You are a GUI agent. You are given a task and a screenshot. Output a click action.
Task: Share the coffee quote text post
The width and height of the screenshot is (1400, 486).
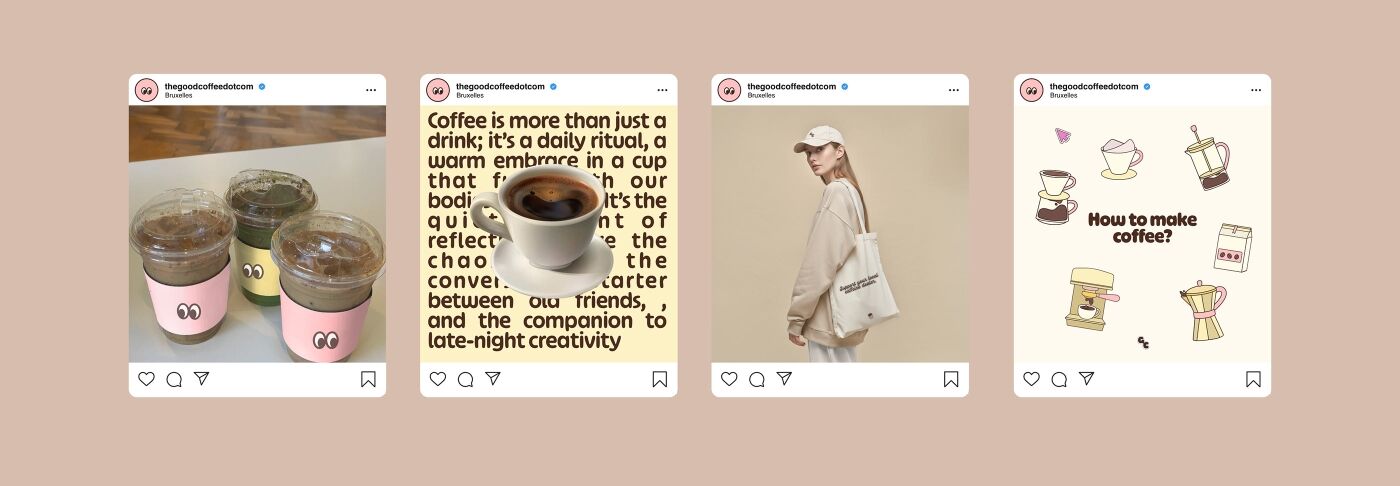click(x=493, y=379)
